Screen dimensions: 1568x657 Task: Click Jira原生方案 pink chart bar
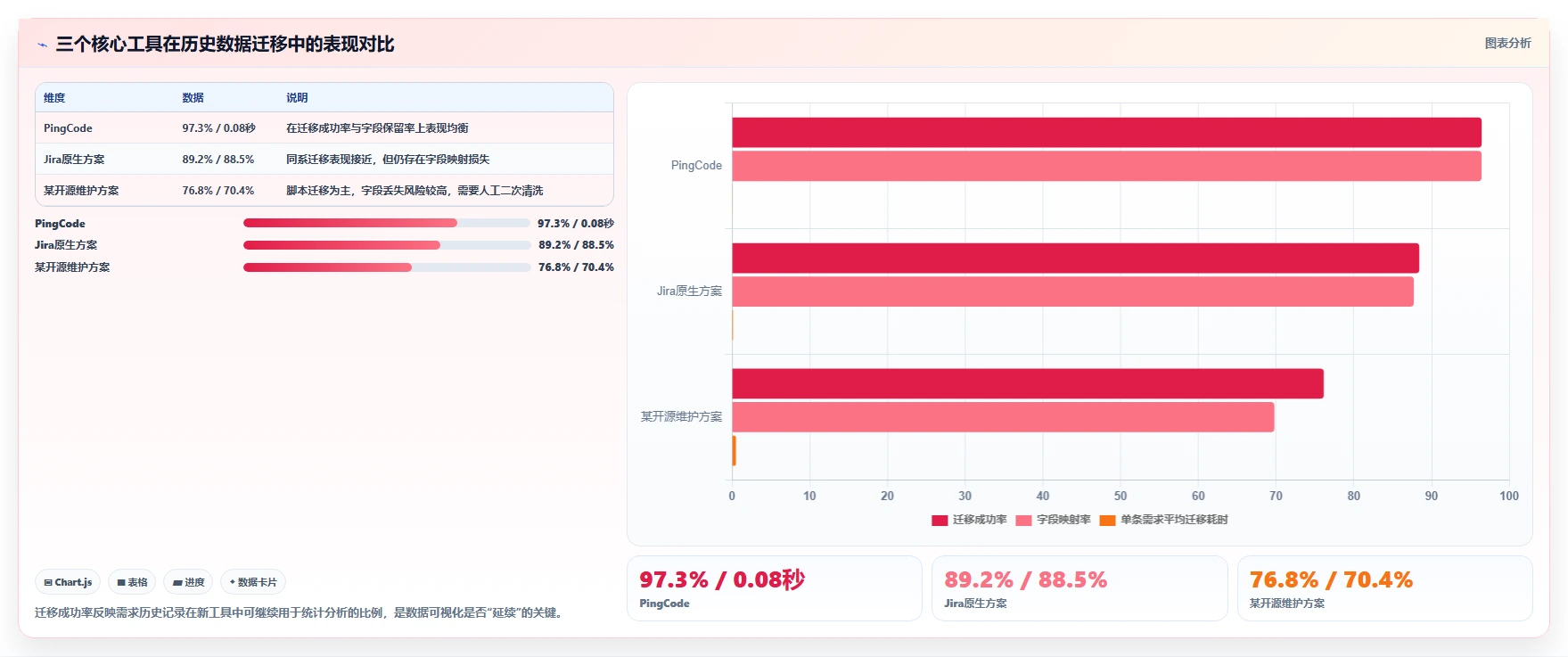click(x=1072, y=292)
